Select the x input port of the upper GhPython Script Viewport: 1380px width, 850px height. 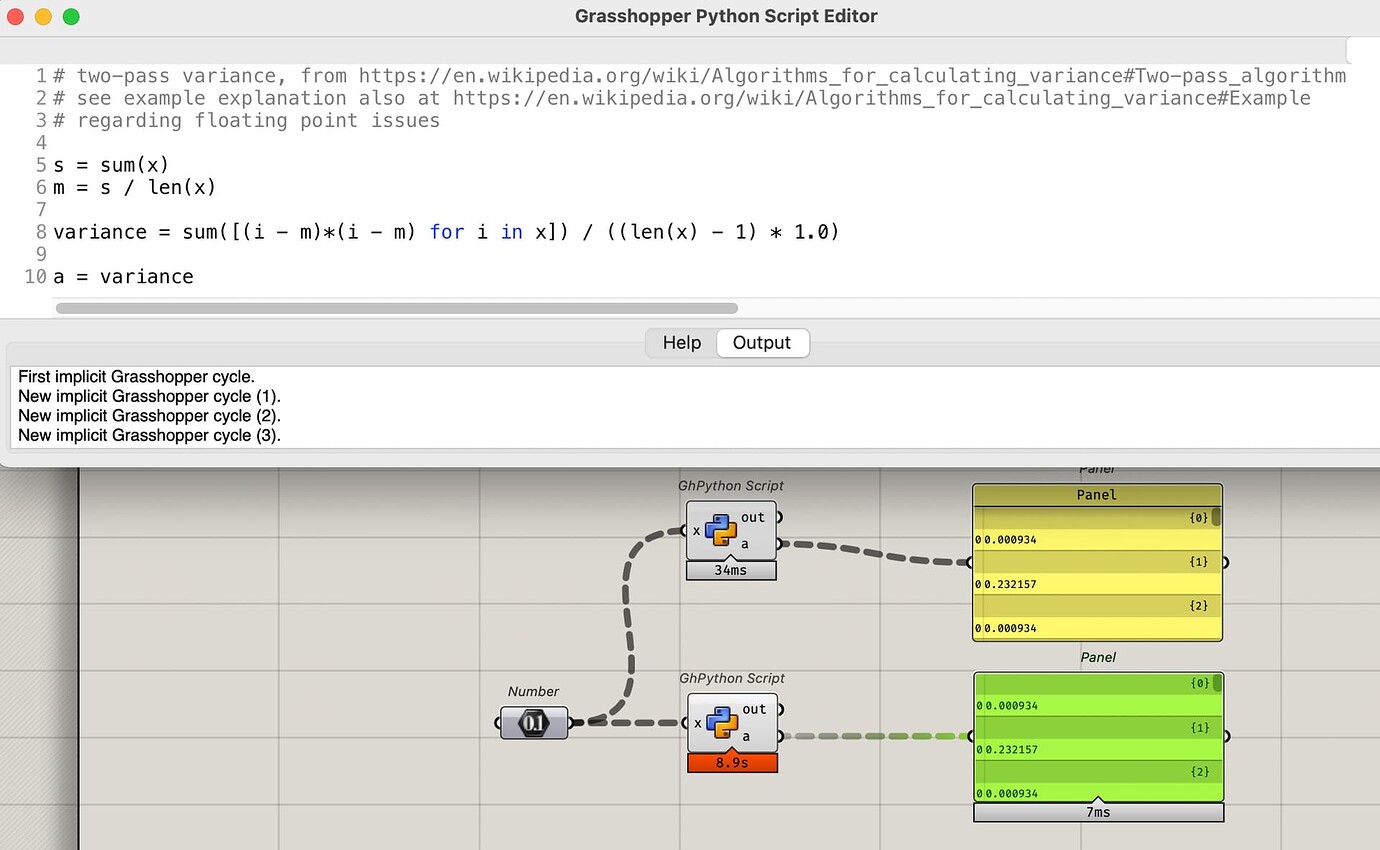tap(687, 531)
